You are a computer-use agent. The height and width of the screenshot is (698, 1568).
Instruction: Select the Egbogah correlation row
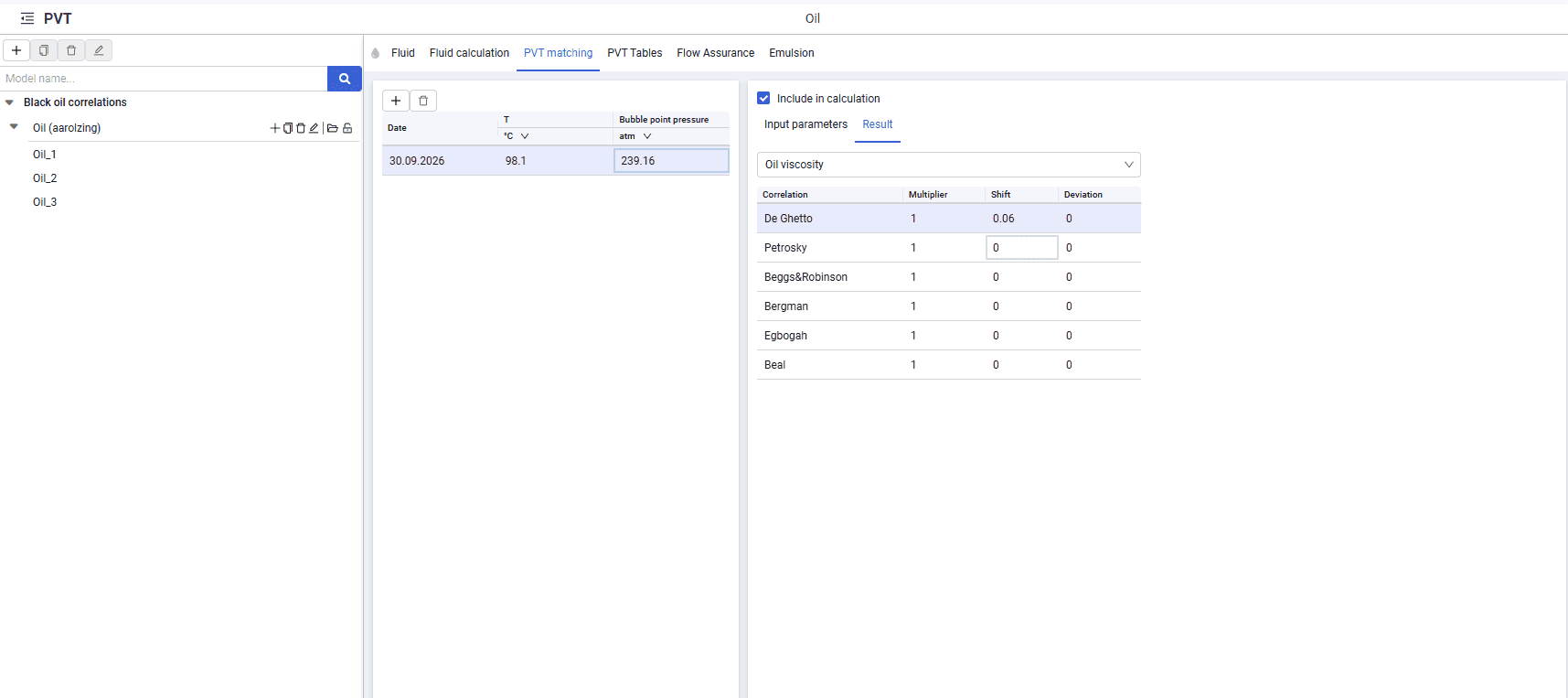pos(949,336)
